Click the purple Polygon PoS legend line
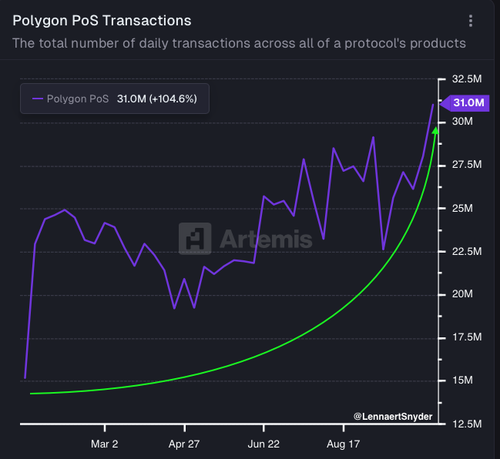Image resolution: width=500 pixels, height=459 pixels. (38, 99)
